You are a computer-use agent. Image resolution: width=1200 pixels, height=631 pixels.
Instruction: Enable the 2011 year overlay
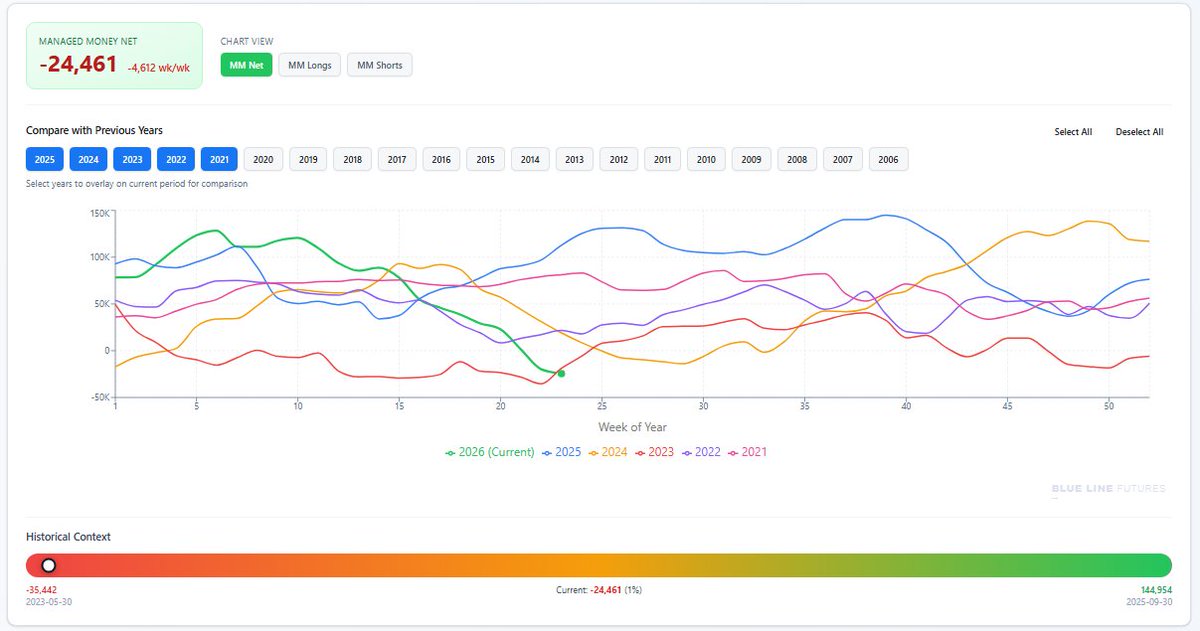663,159
